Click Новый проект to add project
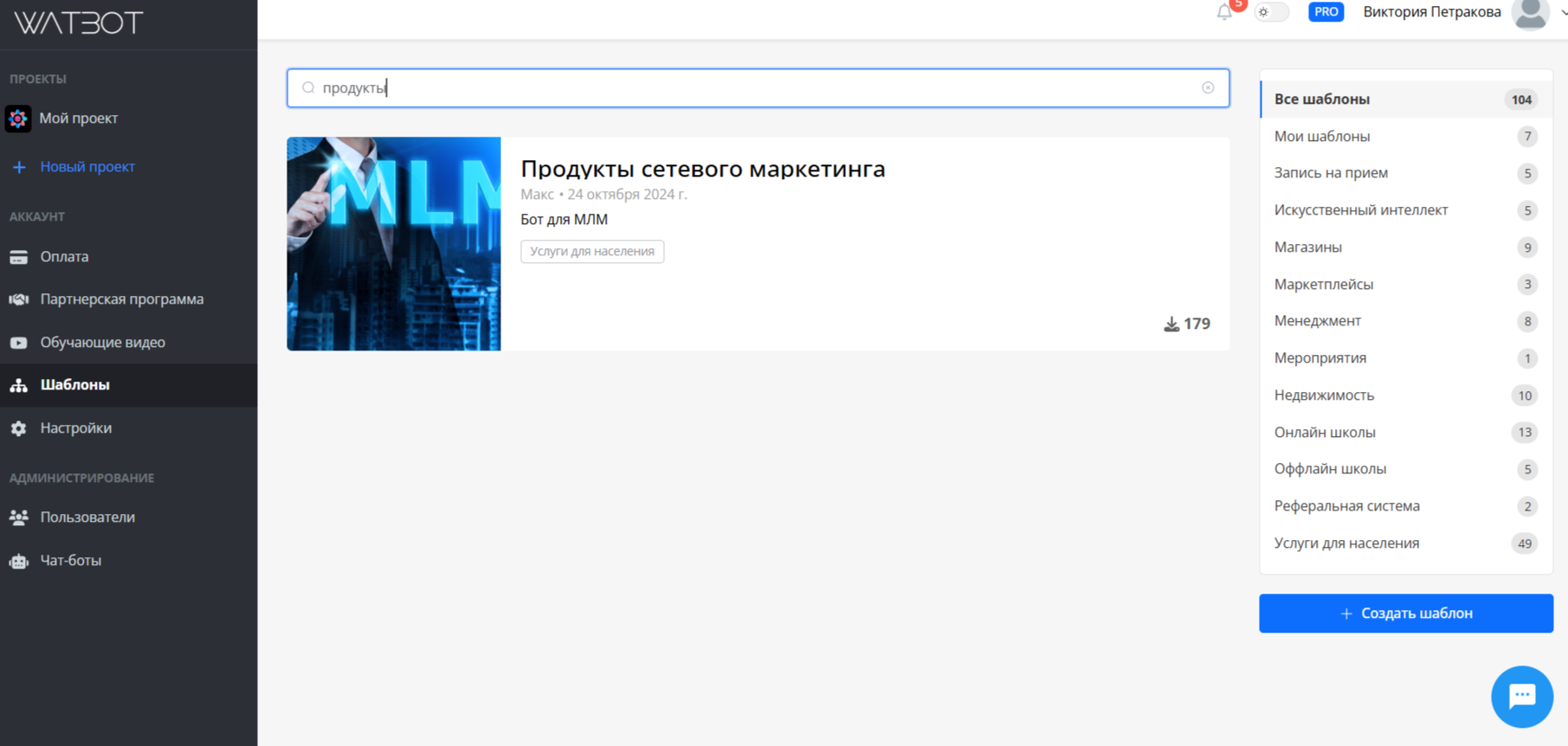This screenshot has width=1568, height=746. point(87,167)
